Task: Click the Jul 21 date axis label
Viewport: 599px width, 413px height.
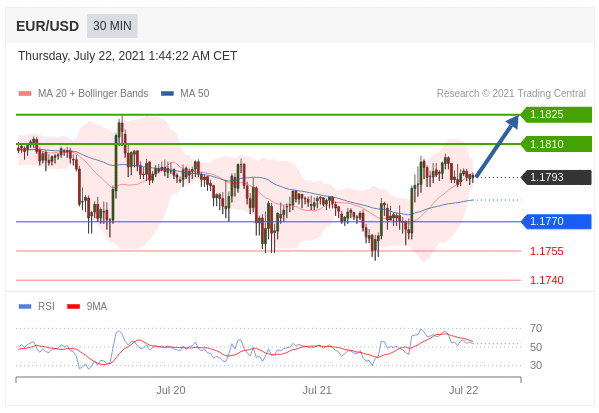Action: 317,390
